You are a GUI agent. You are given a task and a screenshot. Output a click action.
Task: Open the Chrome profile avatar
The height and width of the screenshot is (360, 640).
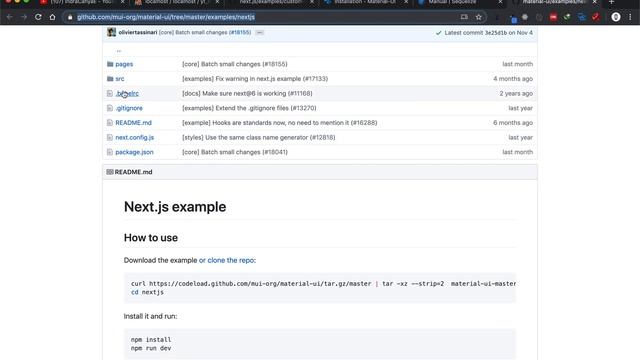point(616,17)
